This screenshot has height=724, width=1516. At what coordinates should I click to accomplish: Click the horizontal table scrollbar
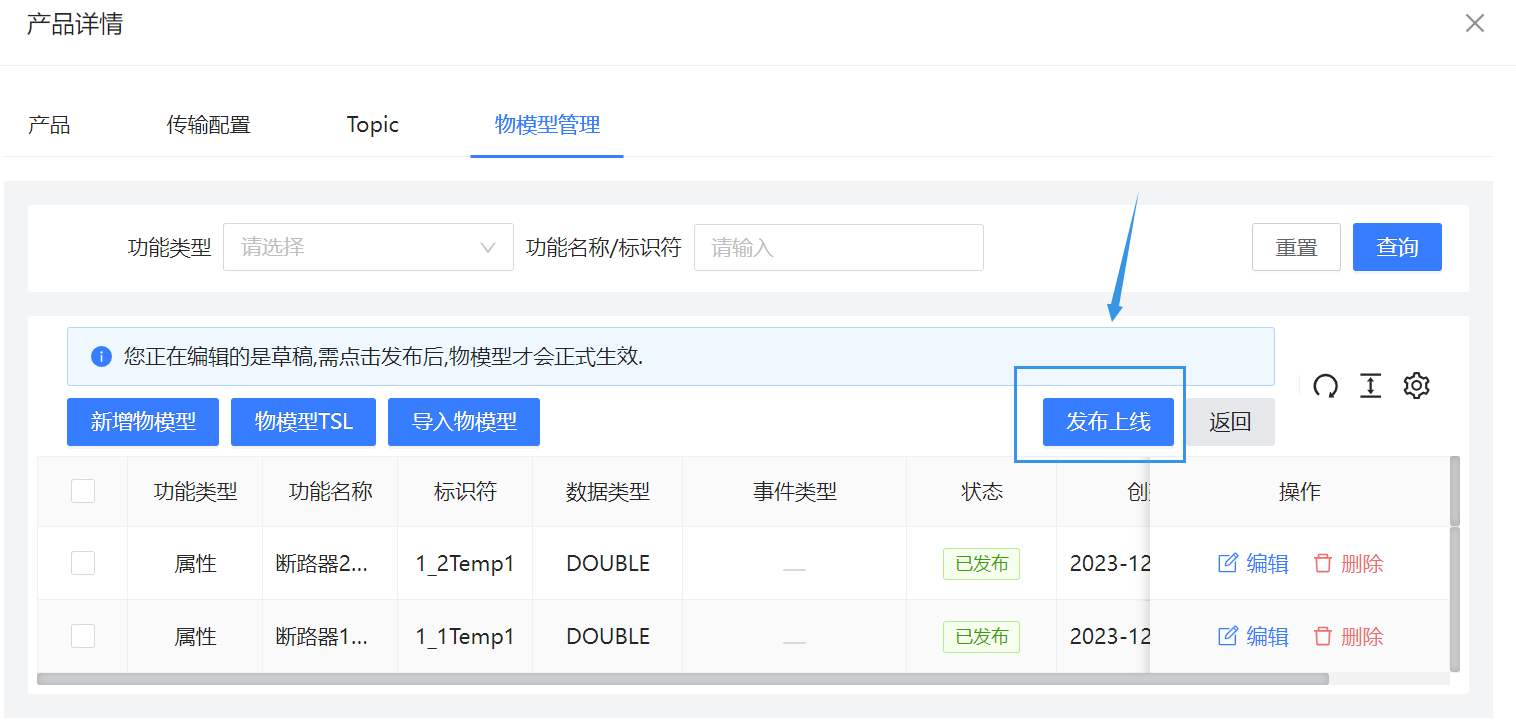[682, 679]
